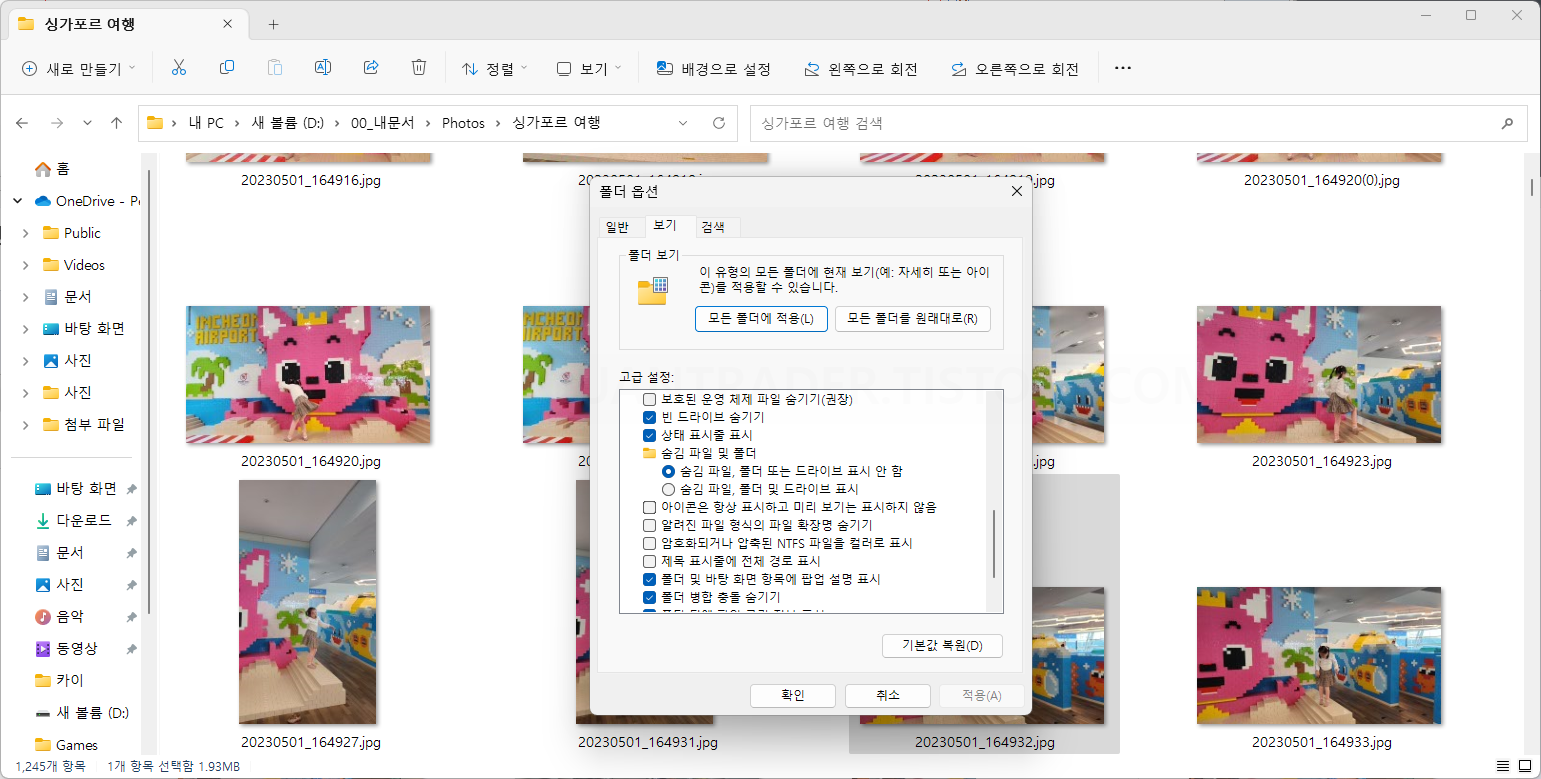This screenshot has width=1541, height=779.
Task: Click 기본값 복원(D) button
Action: tap(943, 646)
